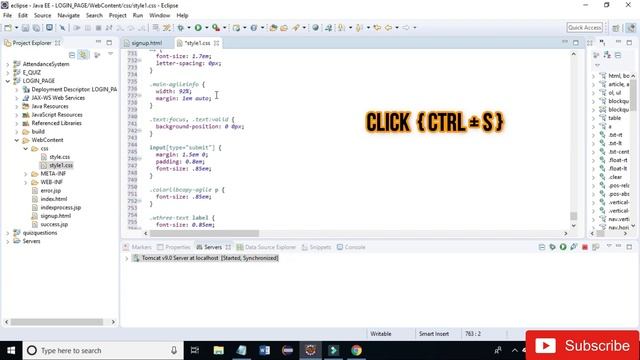Expand the E_QUIZ project node
The image size is (640, 360).
8,73
